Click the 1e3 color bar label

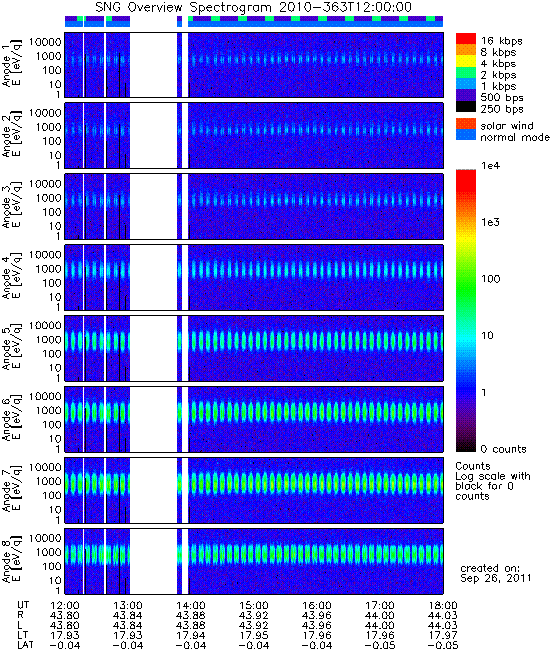[x=491, y=222]
